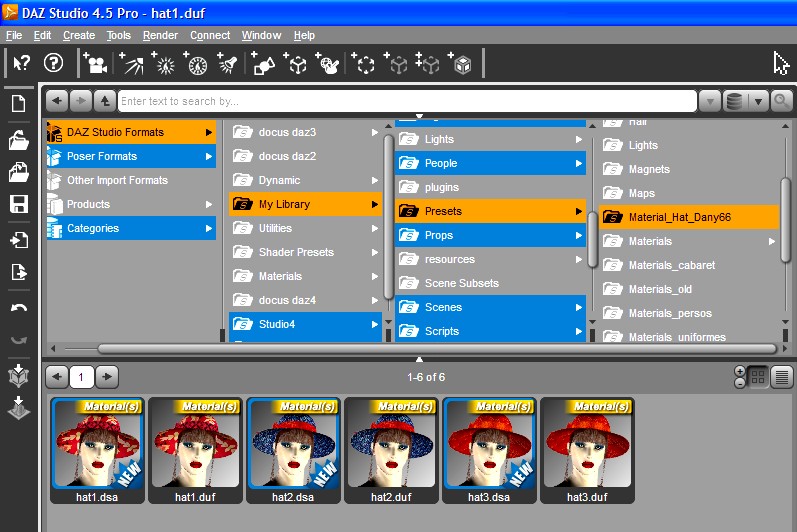Click the database icon next to search
The image size is (797, 532).
pos(734,102)
